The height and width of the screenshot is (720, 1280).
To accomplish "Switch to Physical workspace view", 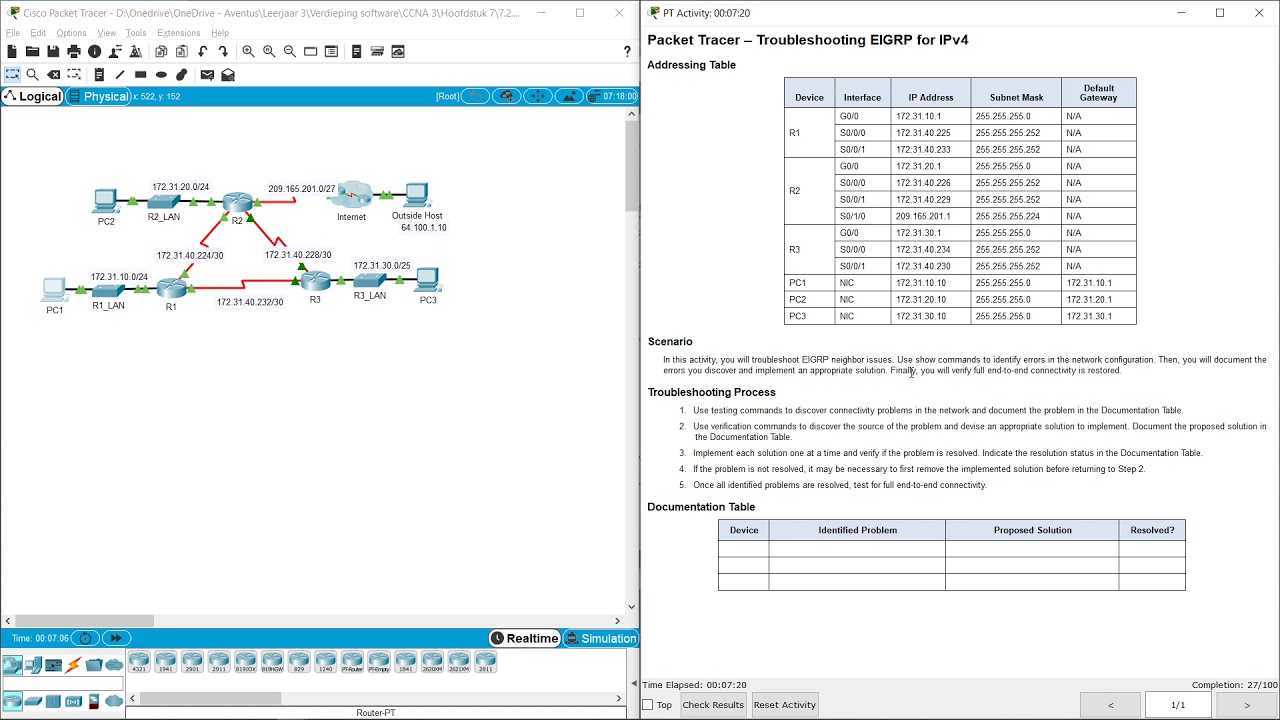I will (98, 97).
